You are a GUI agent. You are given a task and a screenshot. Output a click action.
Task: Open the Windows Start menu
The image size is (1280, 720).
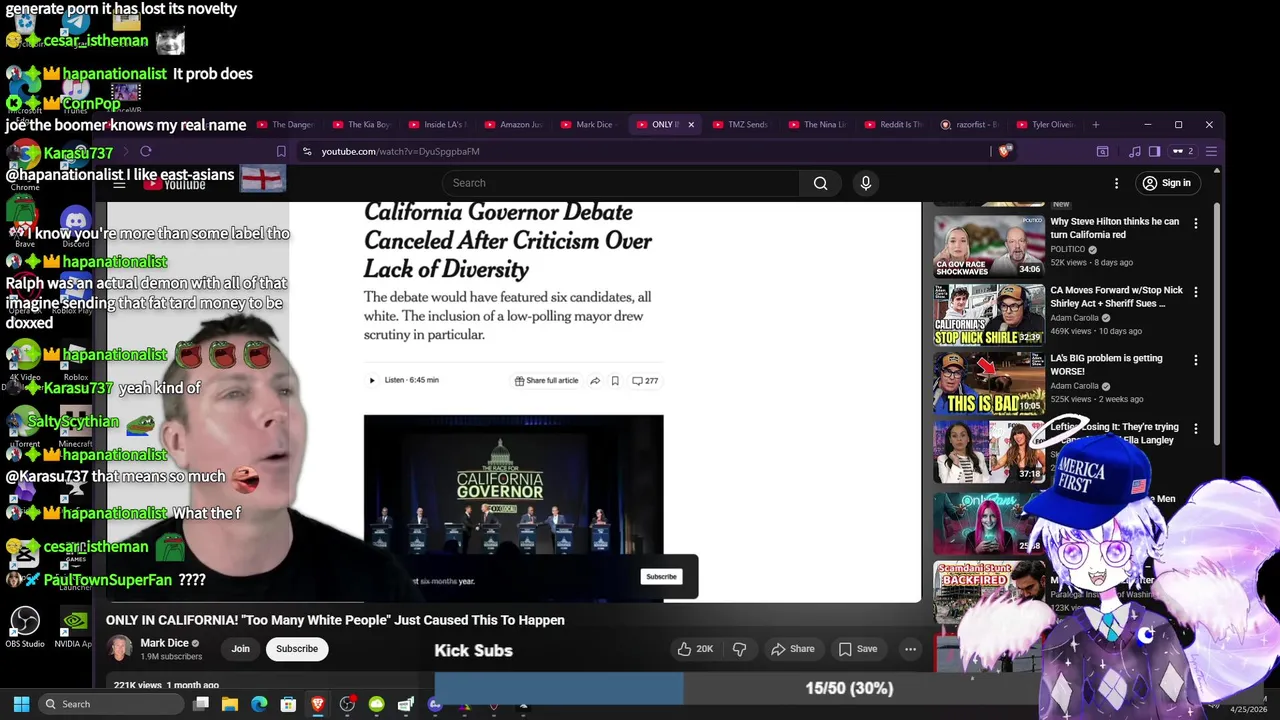click(x=21, y=704)
